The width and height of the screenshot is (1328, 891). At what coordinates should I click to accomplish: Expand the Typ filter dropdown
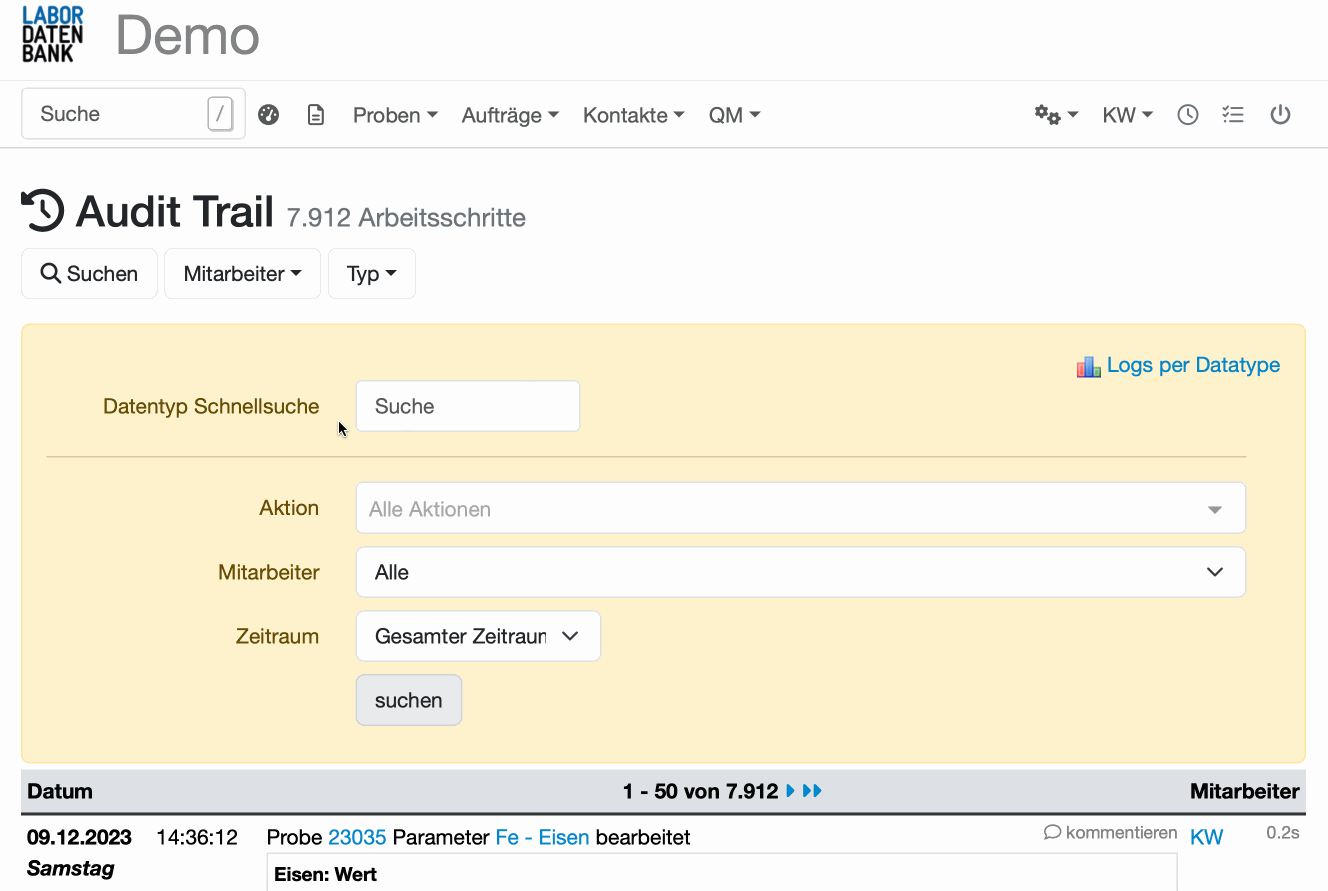coord(371,273)
